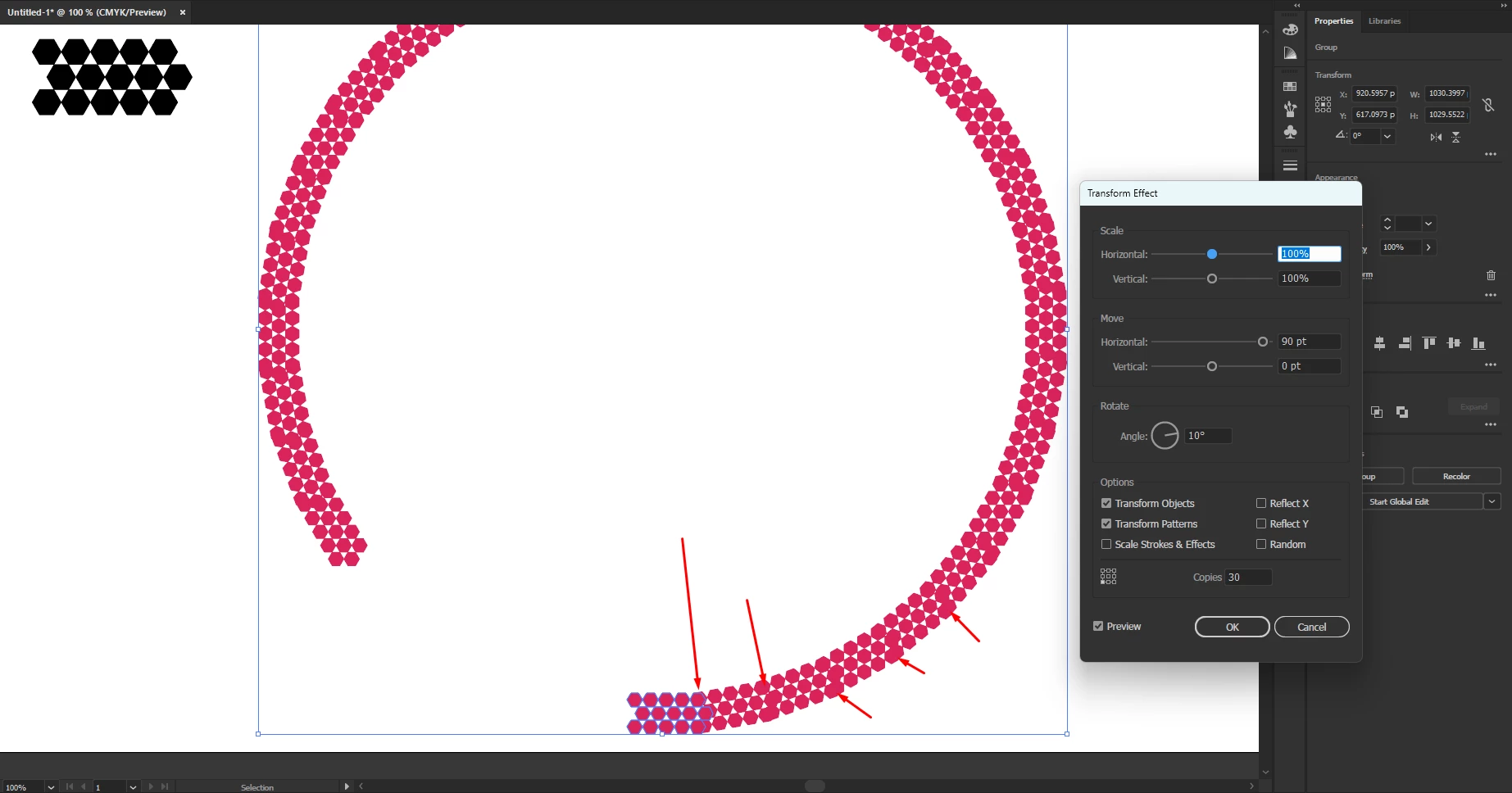Open the Swatches panel icon

[1290, 86]
